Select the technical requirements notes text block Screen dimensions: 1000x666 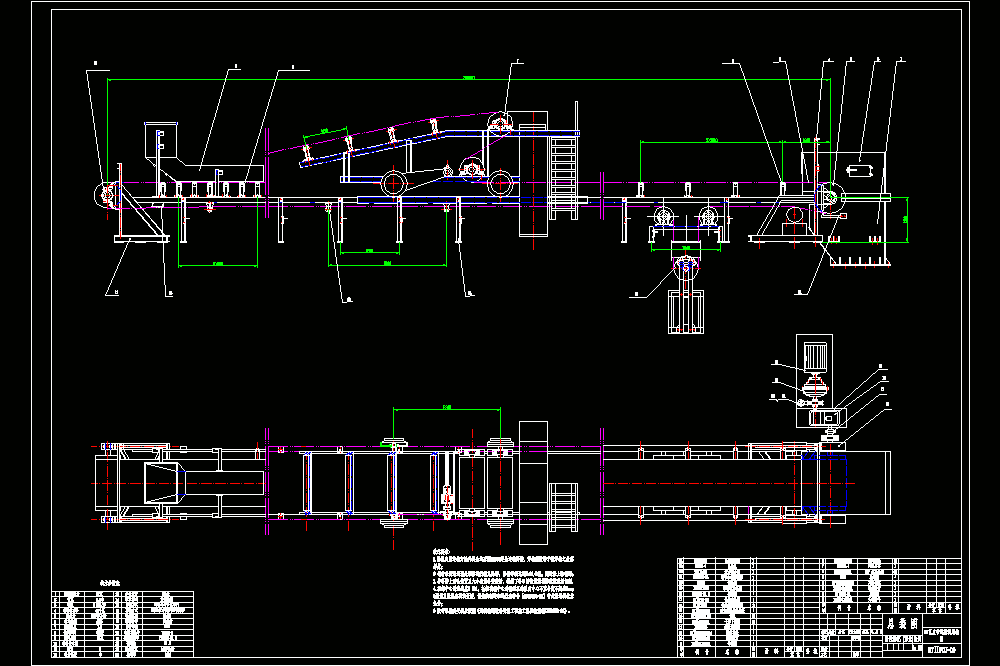coord(503,581)
